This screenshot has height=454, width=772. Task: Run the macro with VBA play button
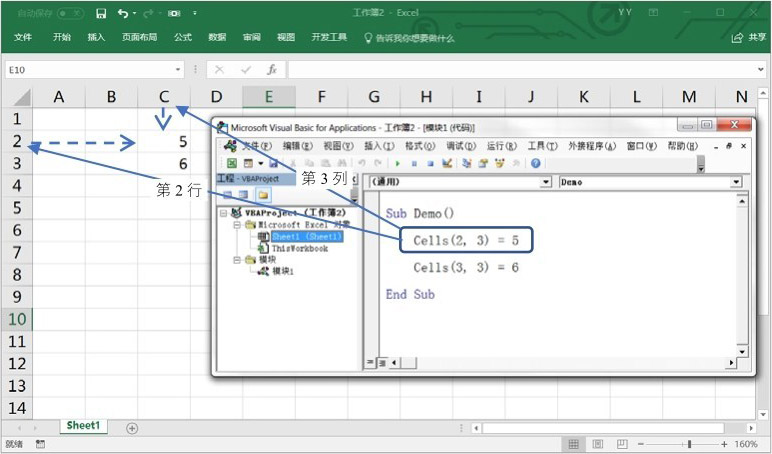point(397,163)
